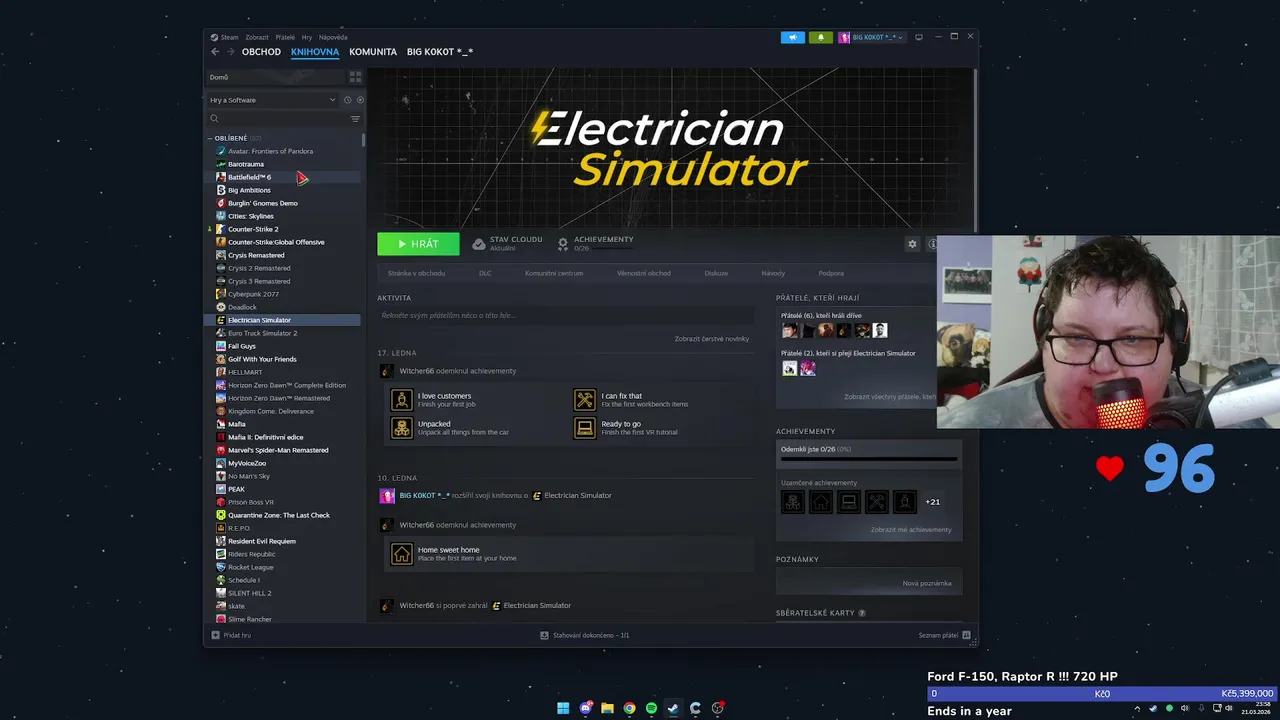This screenshot has height=720, width=1280.
Task: Open the notifications bell button
Action: (820, 37)
